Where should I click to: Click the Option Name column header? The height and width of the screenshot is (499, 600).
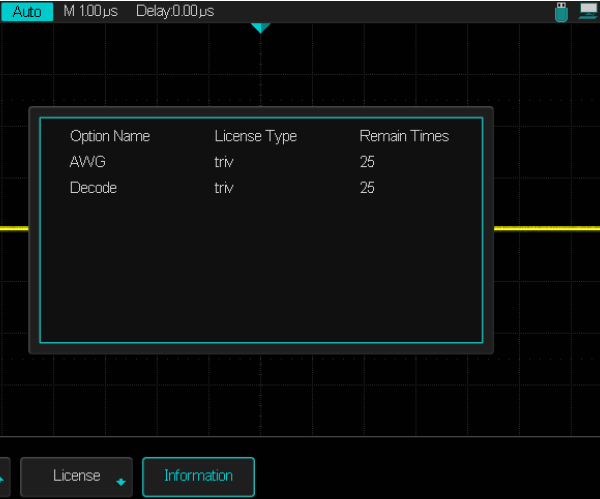coord(109,136)
